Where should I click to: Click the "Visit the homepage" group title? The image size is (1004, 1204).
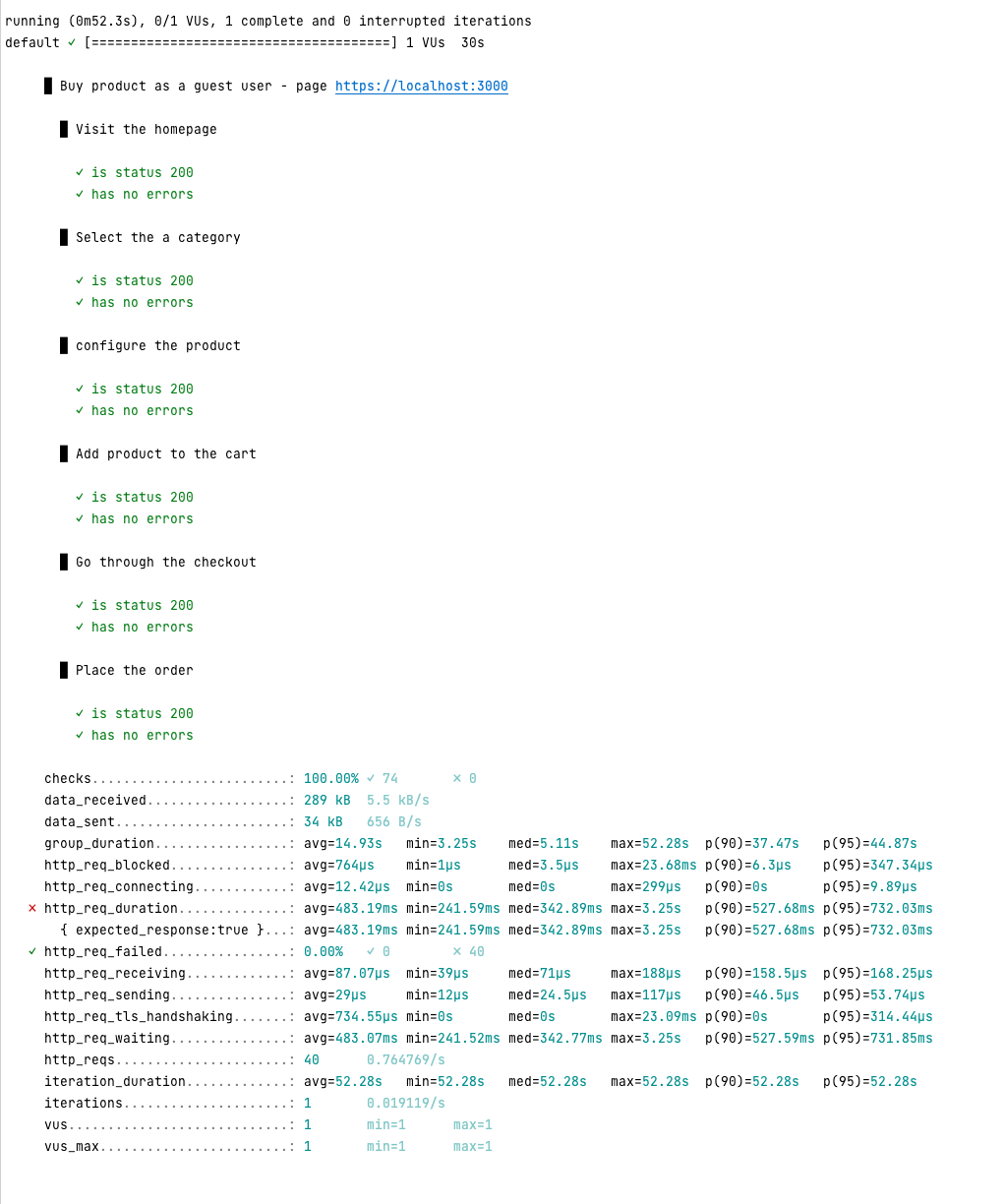[146, 129]
